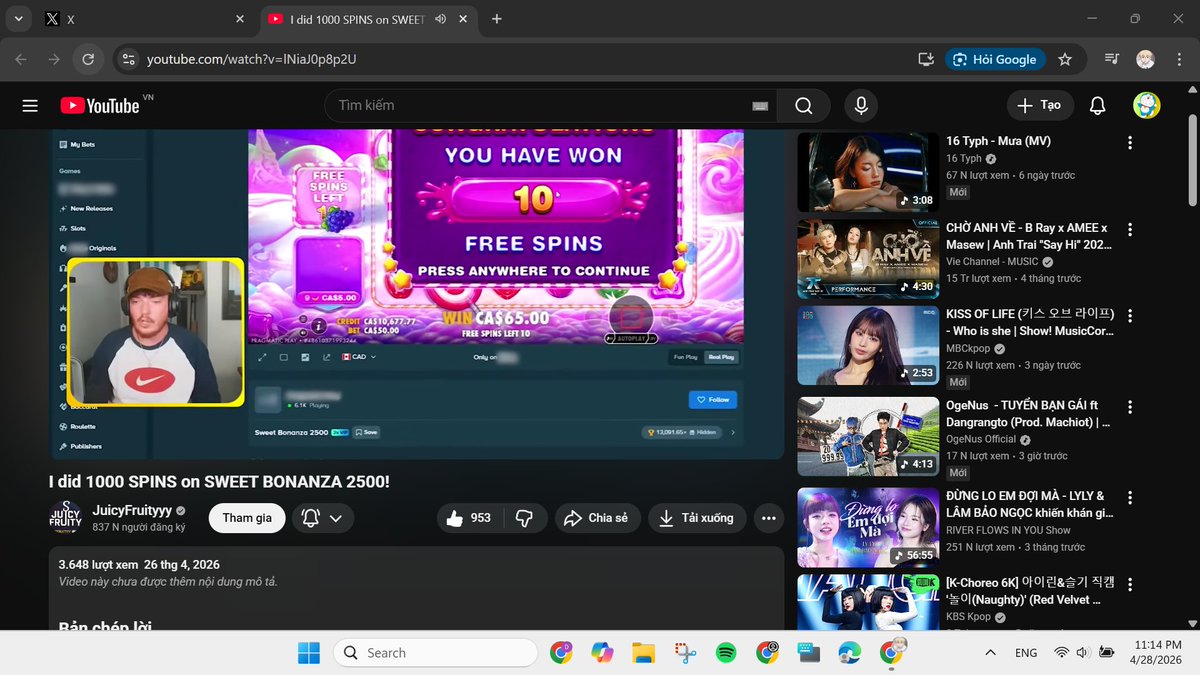Open Copilot from the taskbar
Image resolution: width=1200 pixels, height=675 pixels.
coord(602,653)
